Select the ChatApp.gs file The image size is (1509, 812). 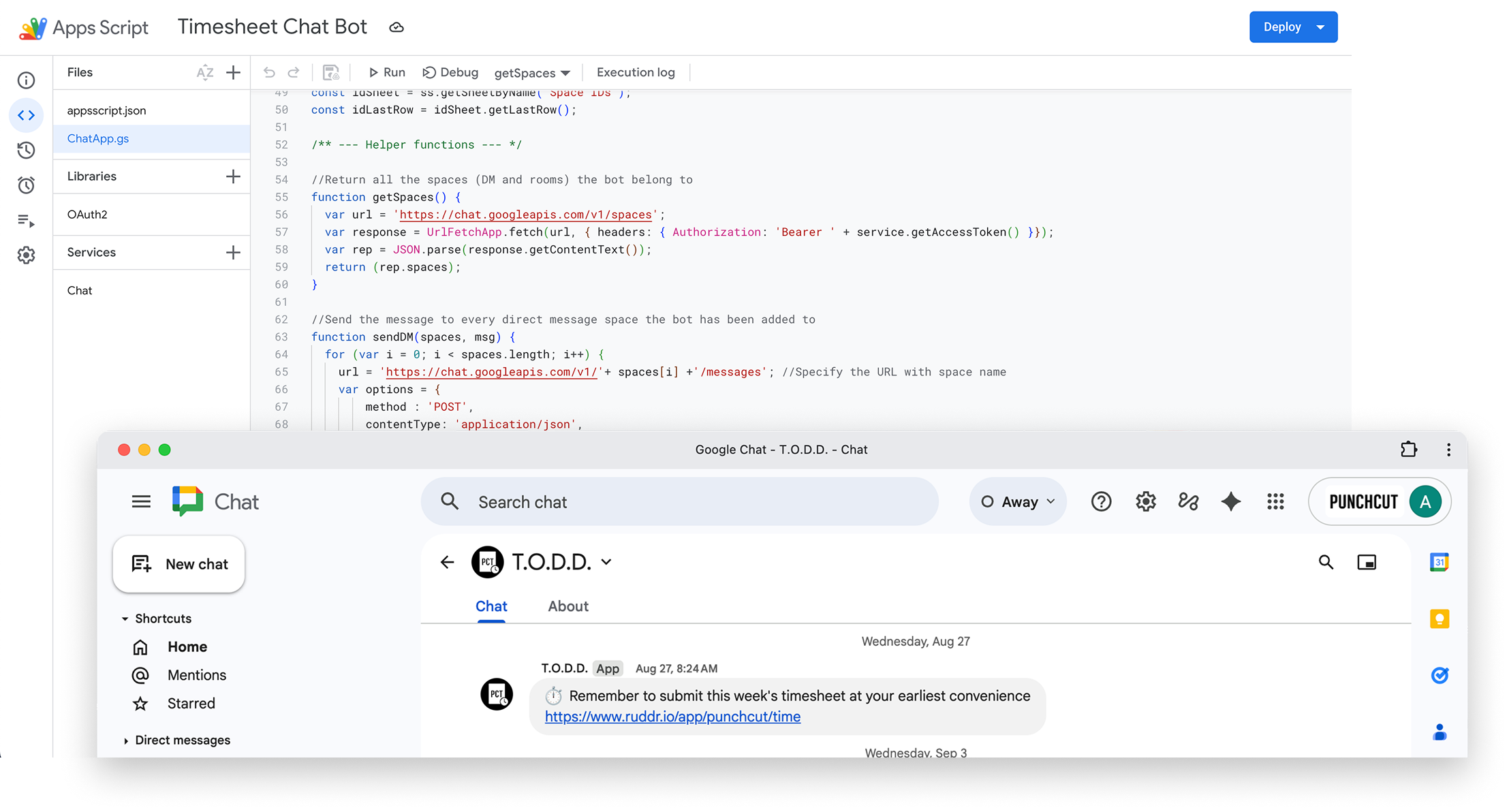click(98, 138)
